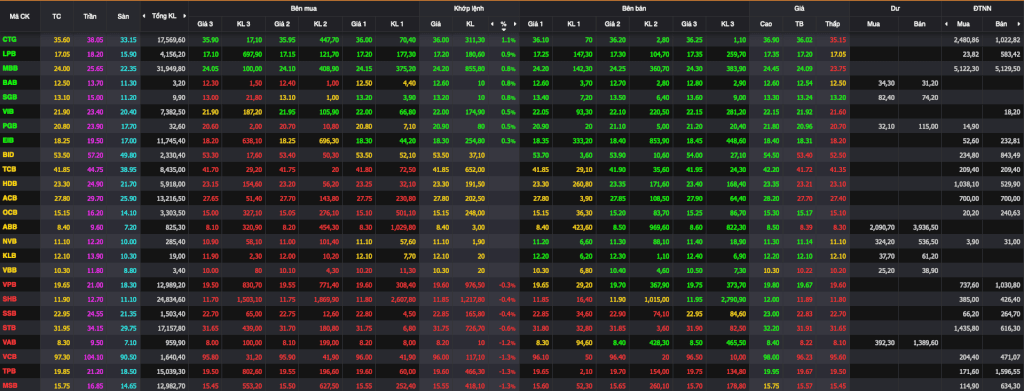1024x391 pixels.
Task: Click the Dư Mua column header
Action: click(x=872, y=24)
